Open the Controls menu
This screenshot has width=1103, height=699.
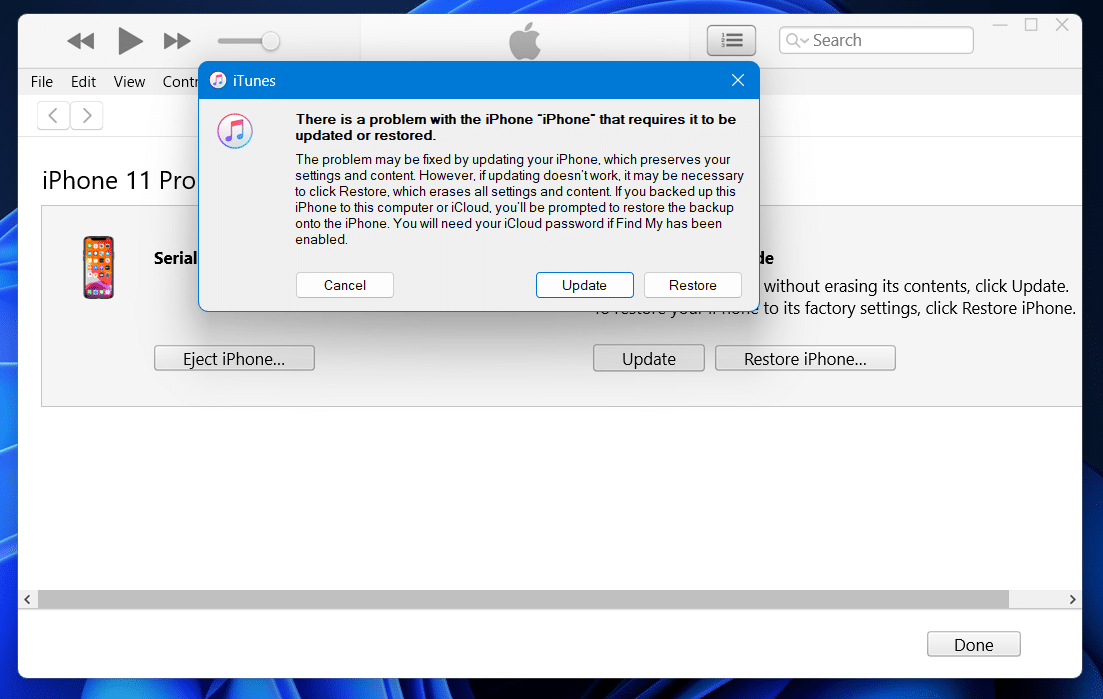(x=180, y=82)
